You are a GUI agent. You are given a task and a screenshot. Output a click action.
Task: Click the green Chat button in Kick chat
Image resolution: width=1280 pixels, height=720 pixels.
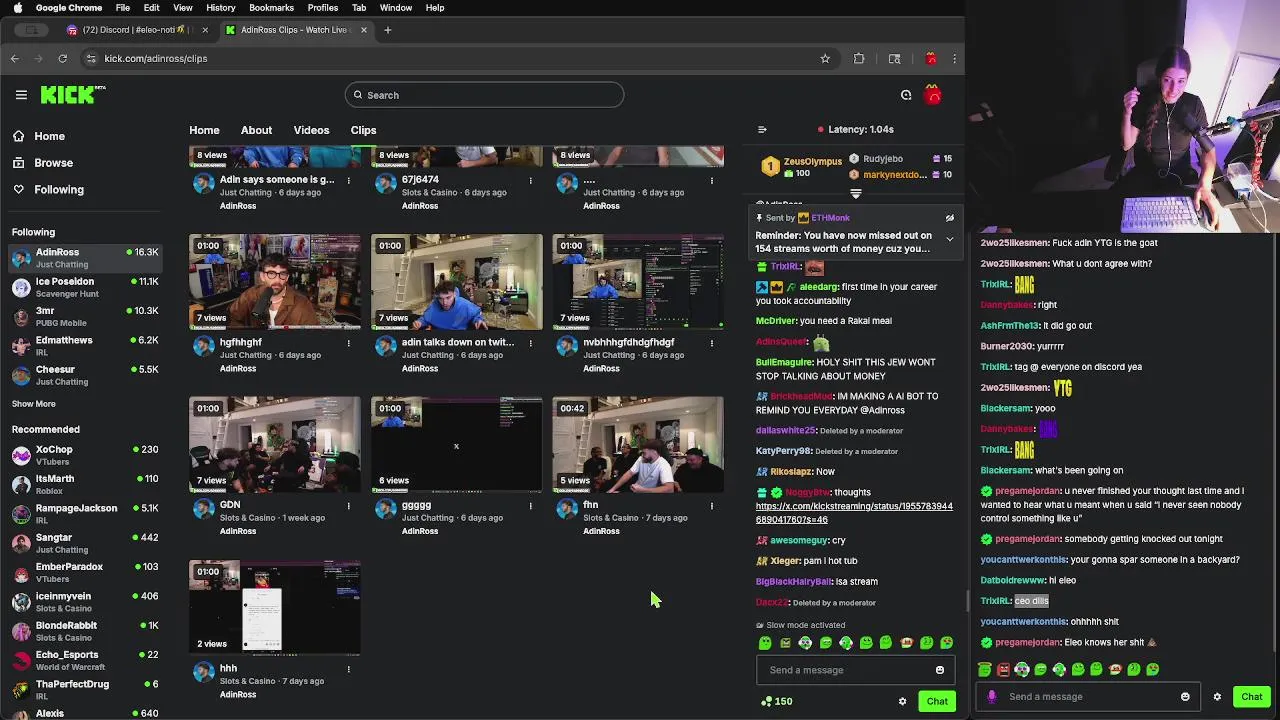(x=937, y=701)
